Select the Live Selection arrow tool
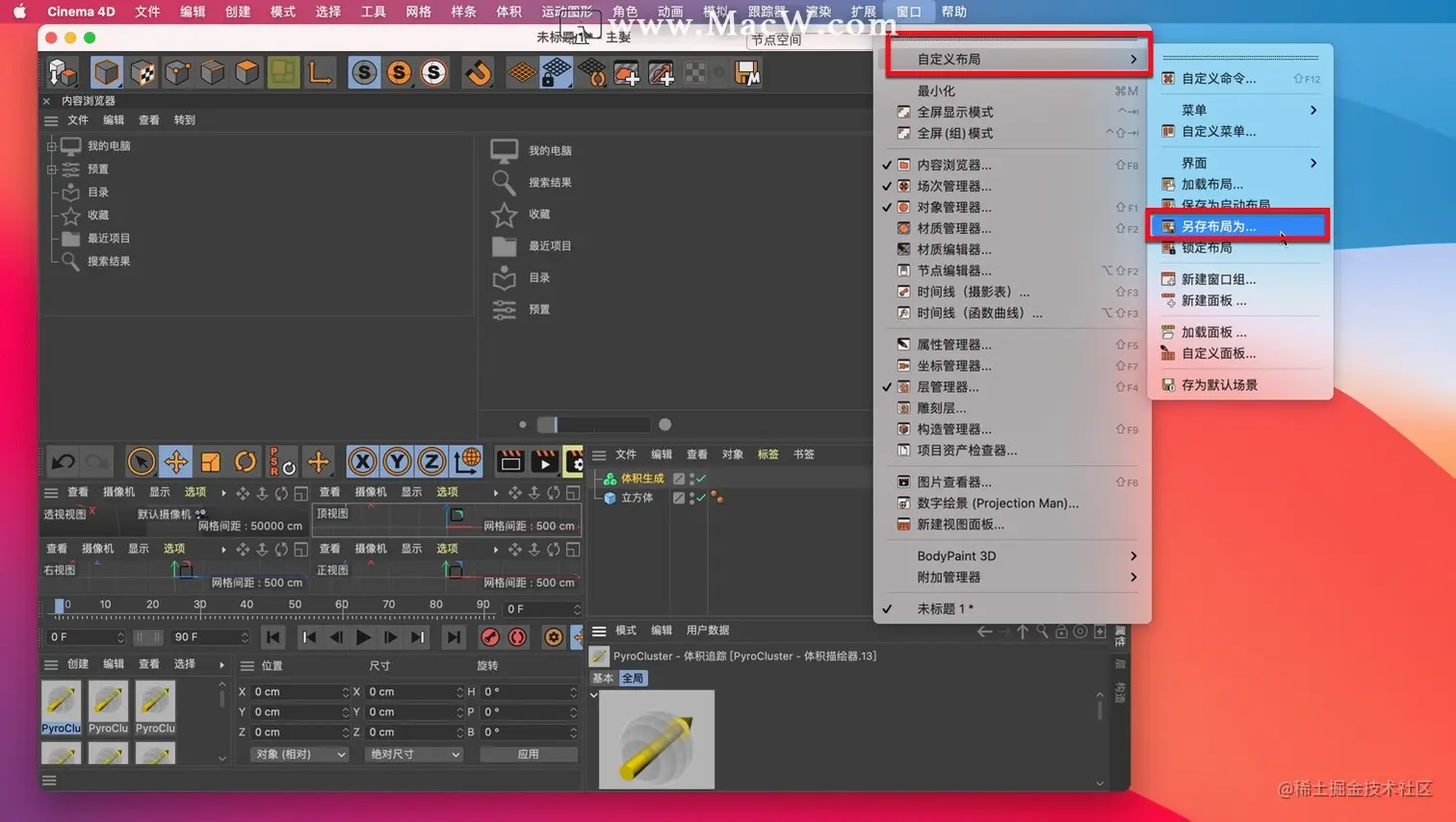Screen dimensions: 1456x822 click(142, 462)
